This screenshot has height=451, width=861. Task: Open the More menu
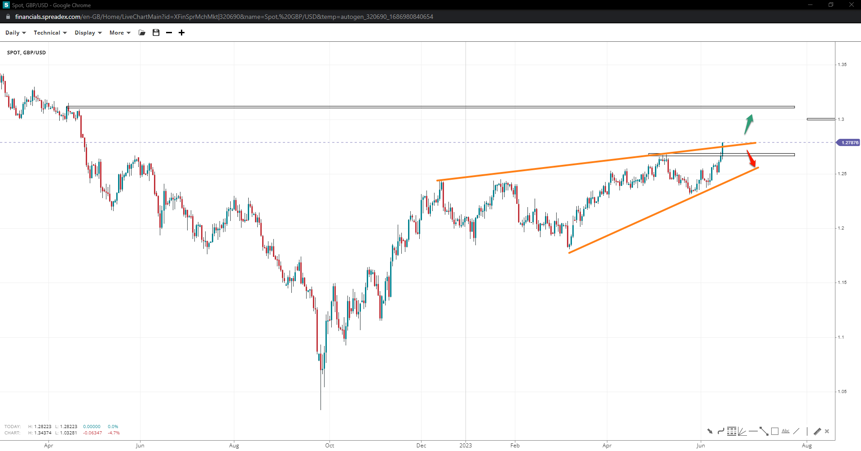(119, 33)
